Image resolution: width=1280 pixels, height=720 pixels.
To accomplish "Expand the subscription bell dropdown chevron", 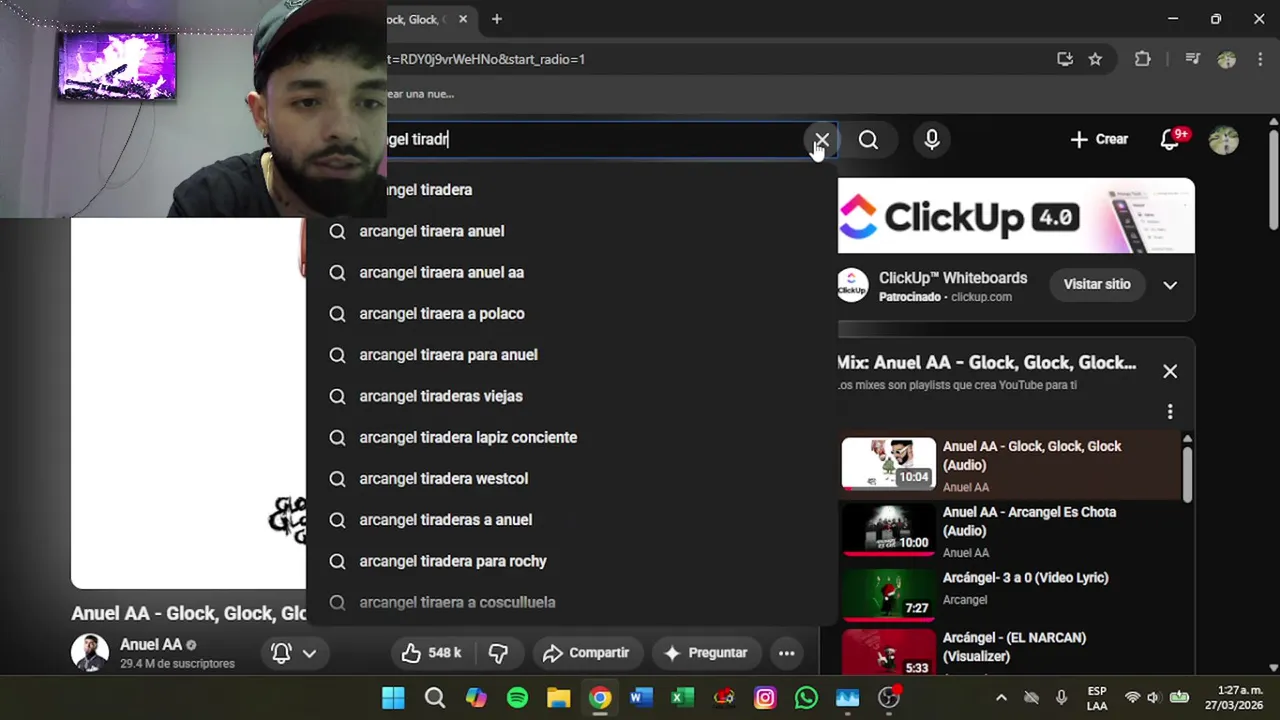I will (x=310, y=653).
